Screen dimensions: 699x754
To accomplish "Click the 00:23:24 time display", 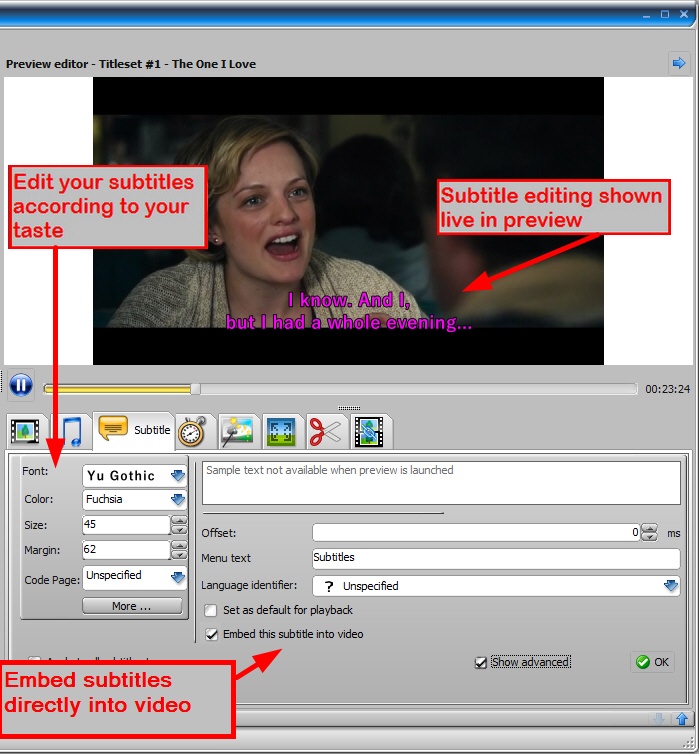I will pos(667,389).
